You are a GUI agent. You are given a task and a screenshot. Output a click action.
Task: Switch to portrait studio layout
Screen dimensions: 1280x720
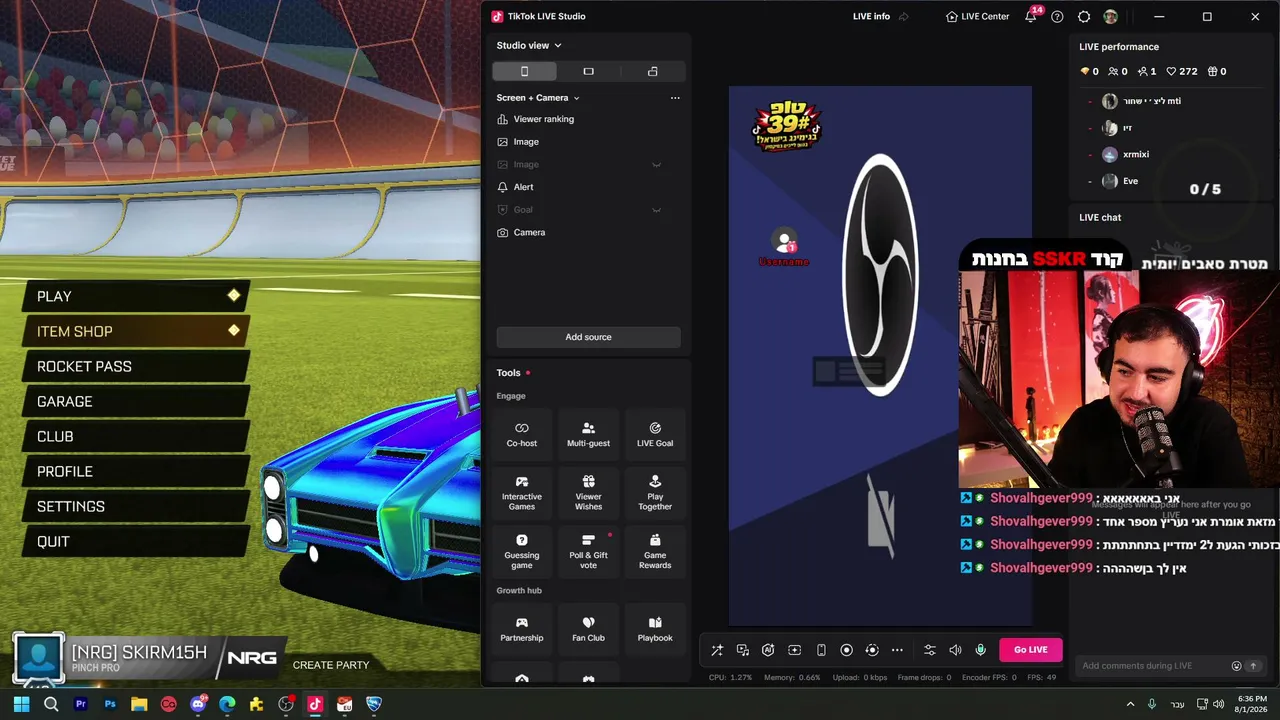click(x=524, y=71)
